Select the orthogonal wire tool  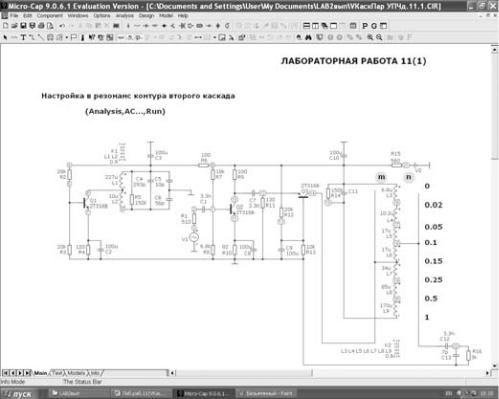tap(32, 37)
